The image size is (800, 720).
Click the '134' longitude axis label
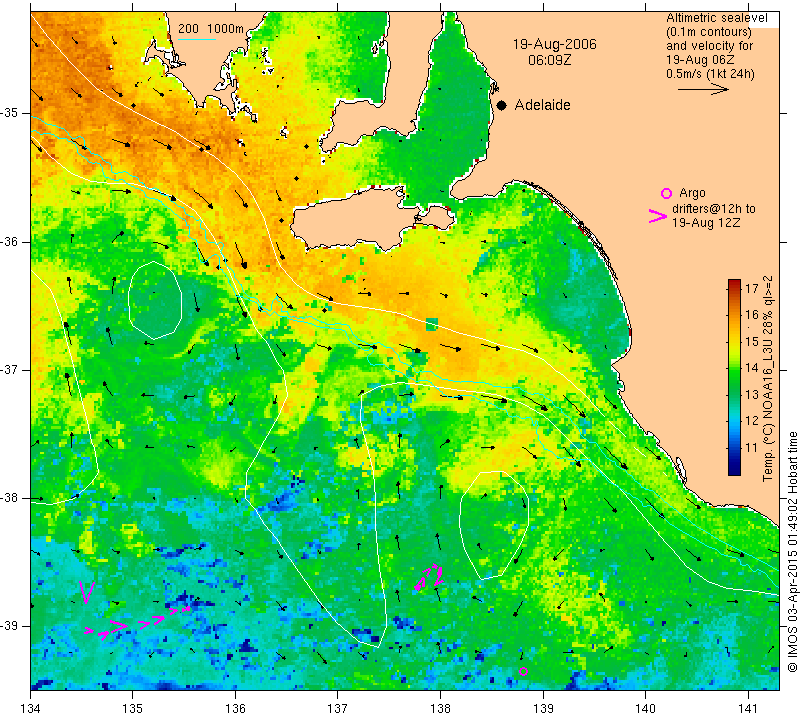tap(31, 708)
